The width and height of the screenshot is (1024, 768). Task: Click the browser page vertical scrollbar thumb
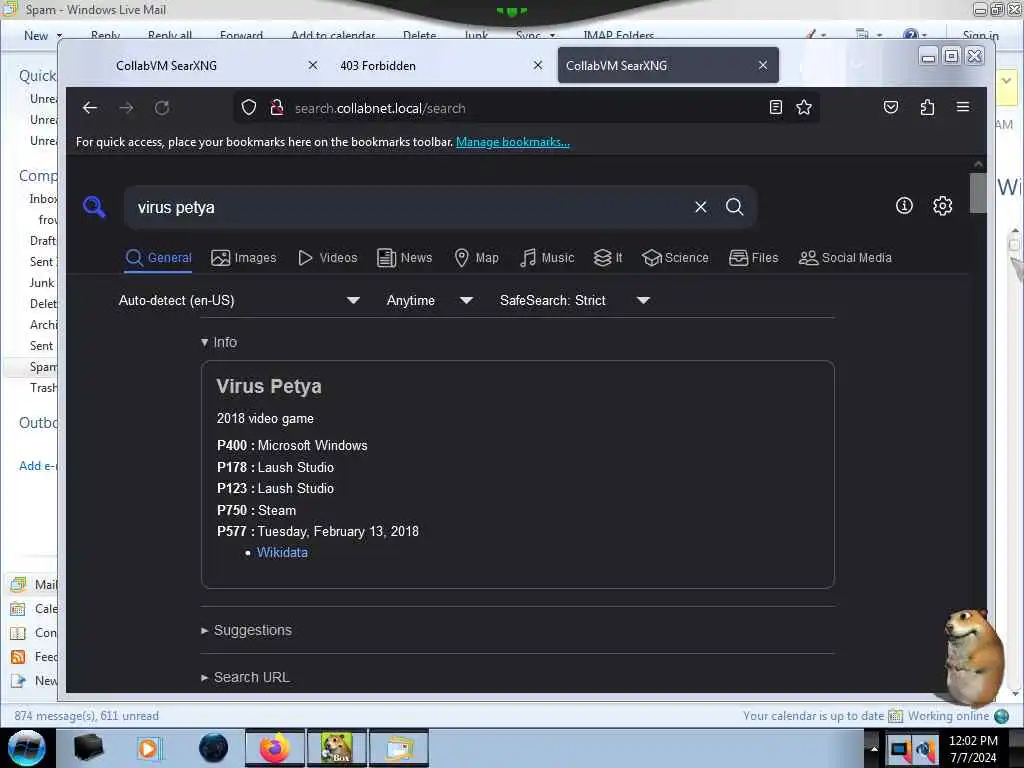tap(978, 193)
